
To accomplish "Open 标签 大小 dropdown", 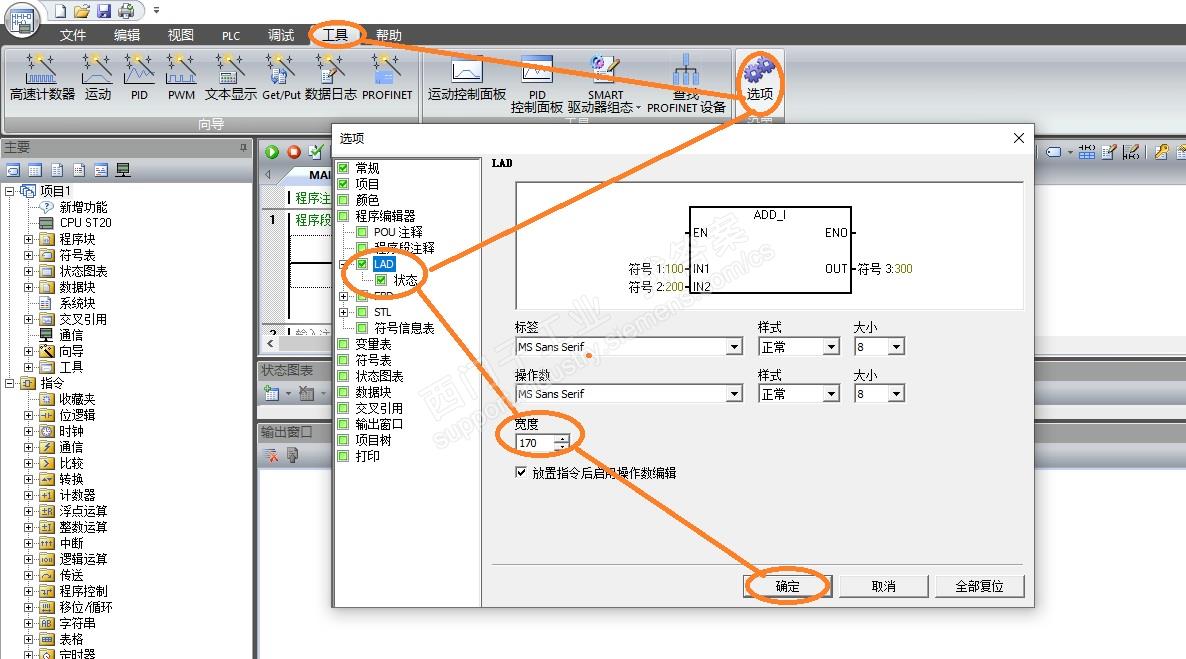I will click(x=896, y=347).
